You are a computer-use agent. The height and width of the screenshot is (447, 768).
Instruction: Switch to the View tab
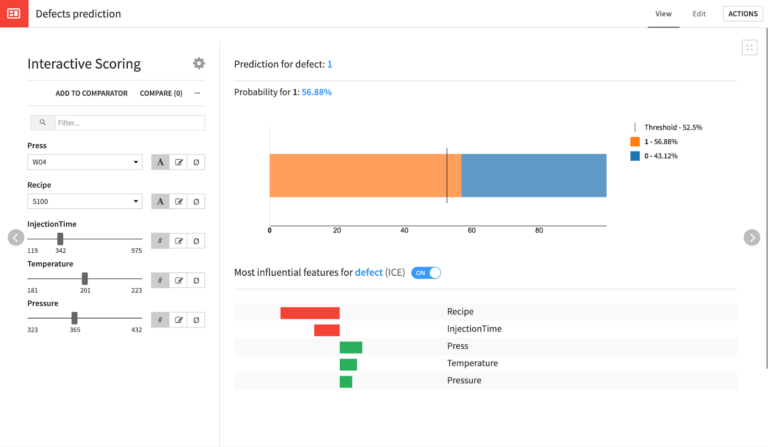[663, 14]
